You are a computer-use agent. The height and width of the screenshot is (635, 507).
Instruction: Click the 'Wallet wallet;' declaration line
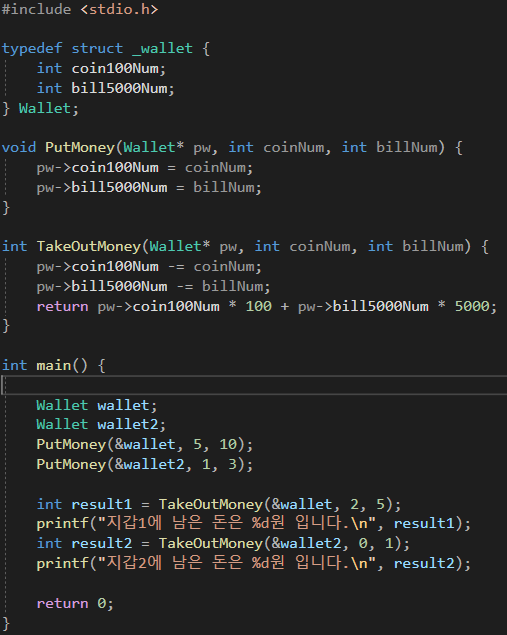(96, 405)
